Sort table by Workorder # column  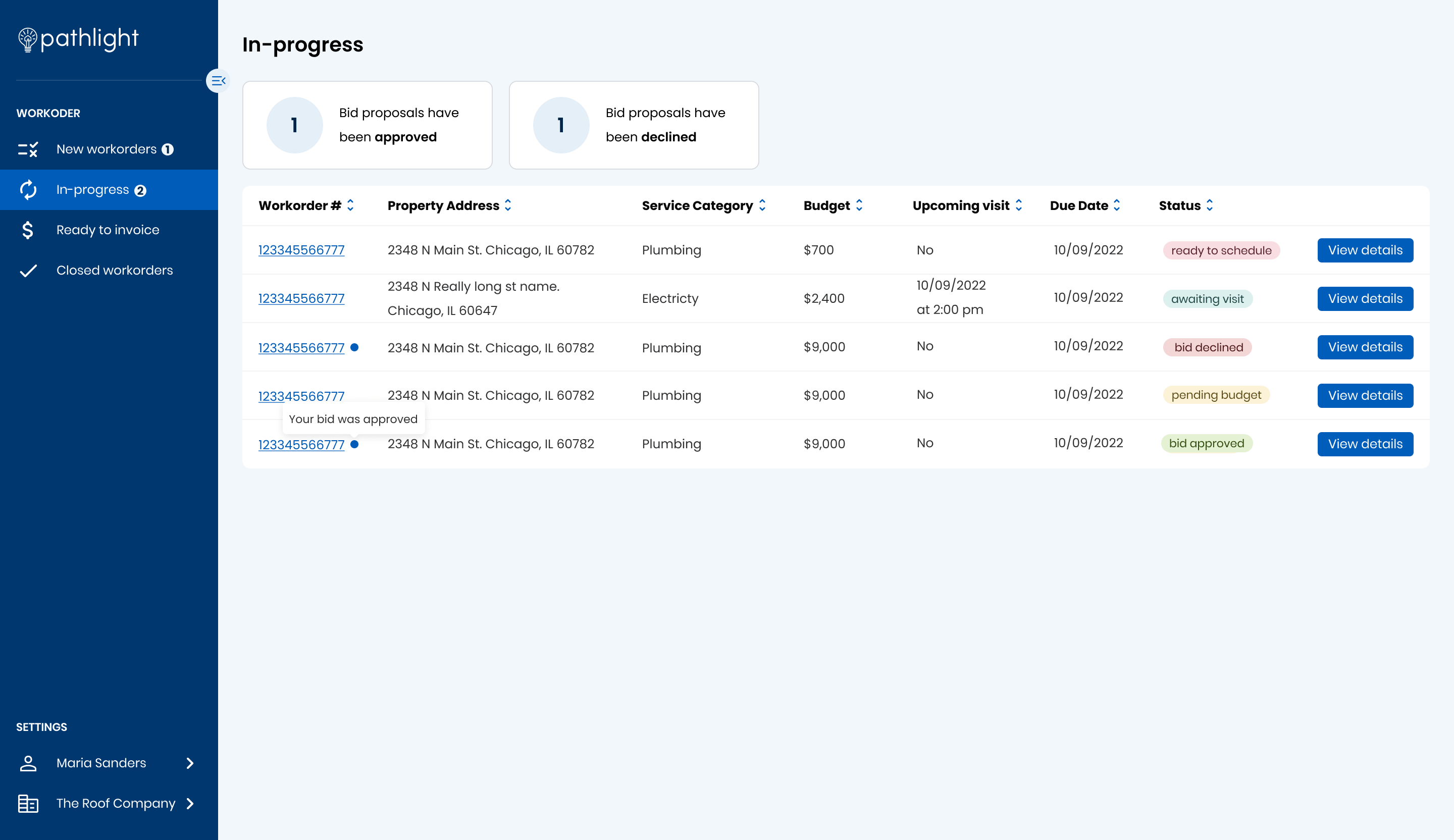pyautogui.click(x=350, y=205)
